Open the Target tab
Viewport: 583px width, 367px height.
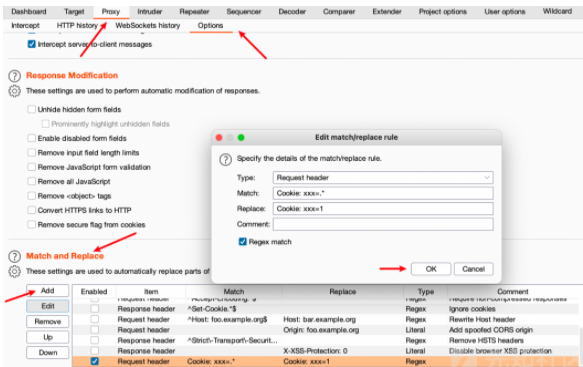[74, 12]
